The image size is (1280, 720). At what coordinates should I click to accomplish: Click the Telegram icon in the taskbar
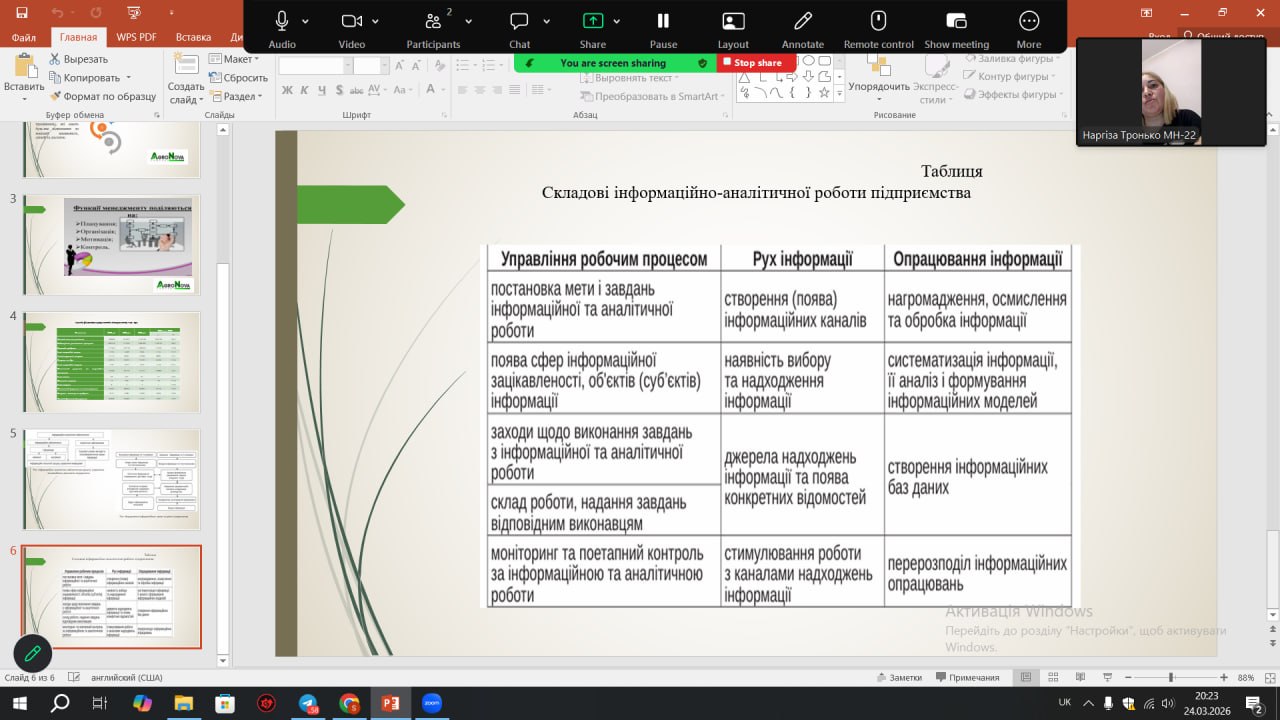(x=308, y=703)
